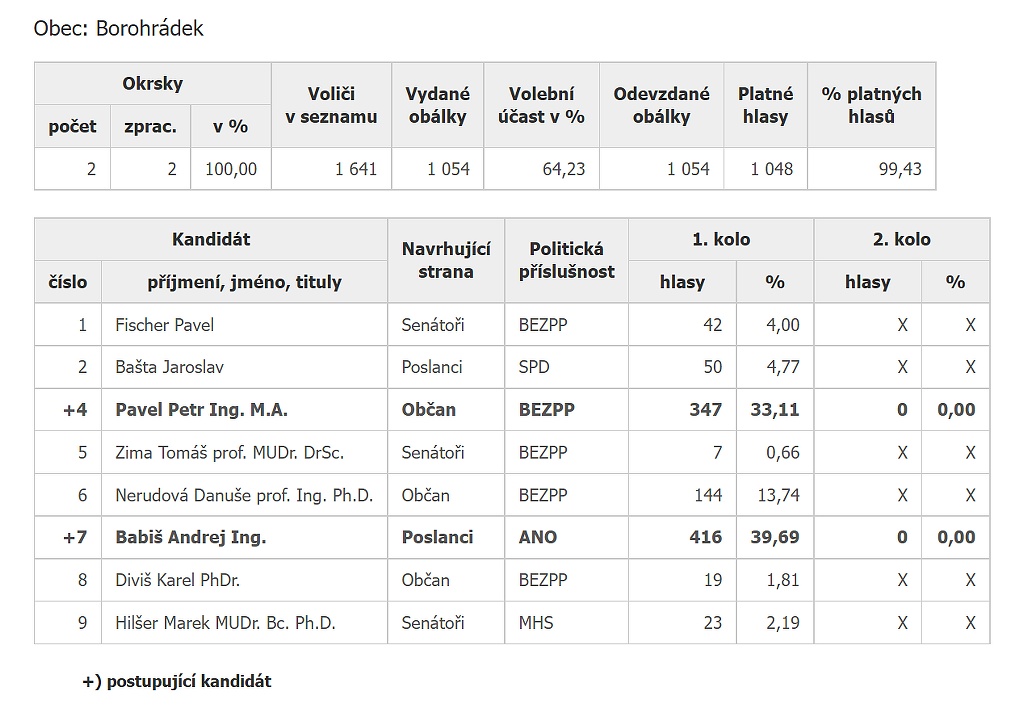This screenshot has height=713, width=1024.
Task: Click the Kandidát column header
Action: point(211,239)
